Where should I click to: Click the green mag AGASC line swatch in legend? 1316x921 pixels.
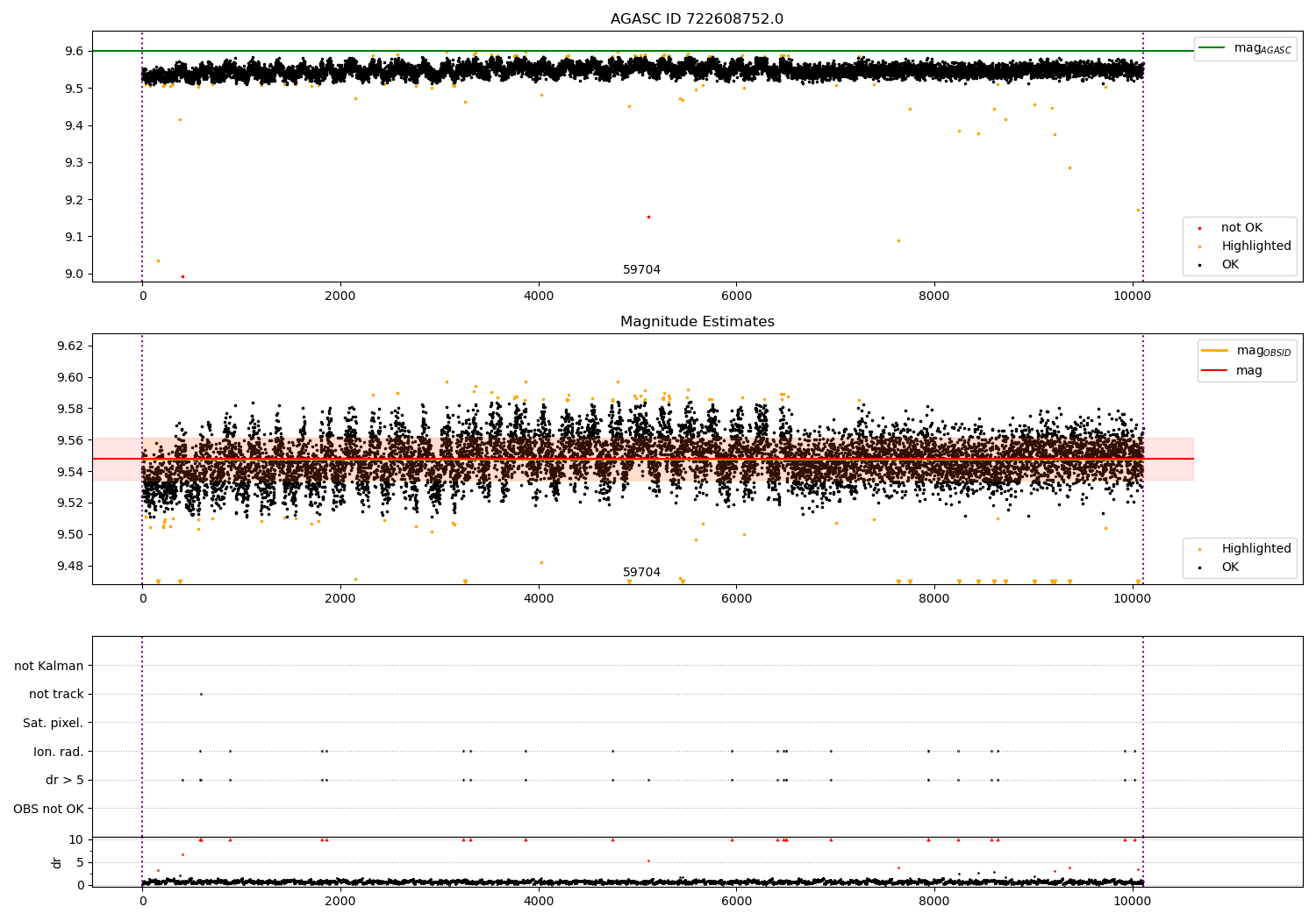coord(1213,48)
